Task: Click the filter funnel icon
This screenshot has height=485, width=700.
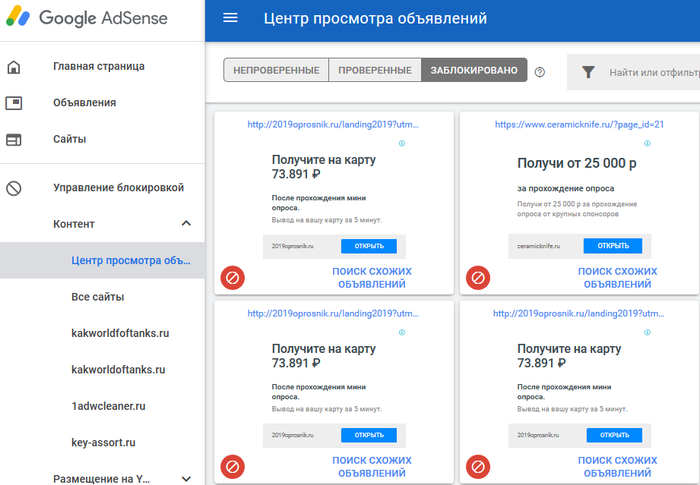Action: [x=588, y=72]
